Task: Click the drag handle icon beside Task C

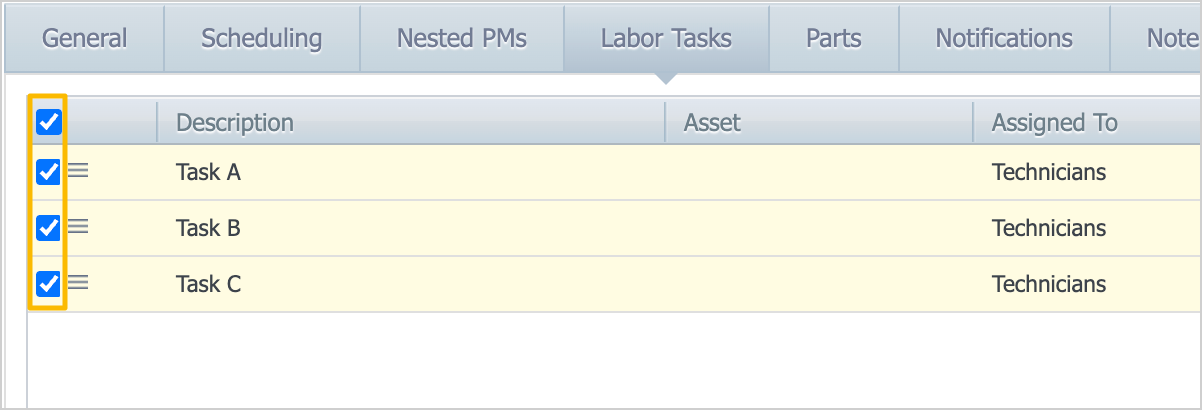Action: click(78, 284)
